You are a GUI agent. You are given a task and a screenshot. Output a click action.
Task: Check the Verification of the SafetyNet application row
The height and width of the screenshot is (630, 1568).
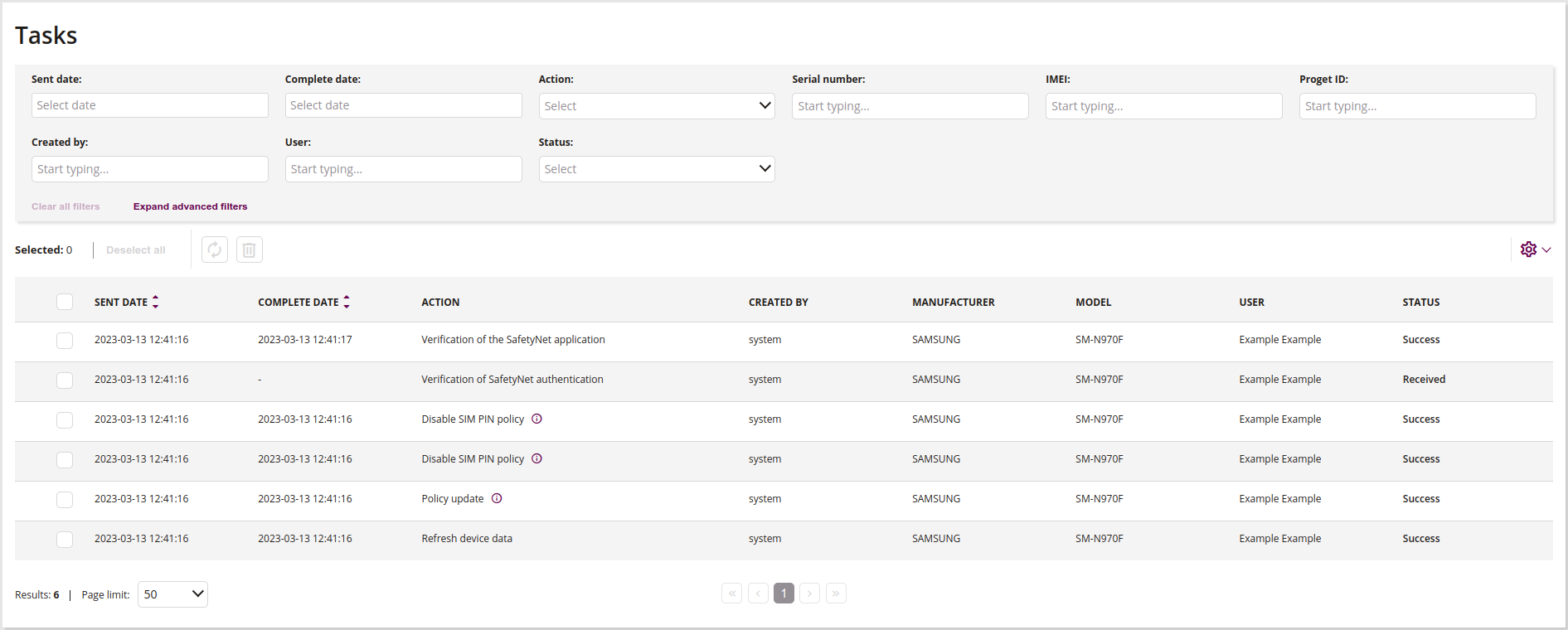(65, 341)
